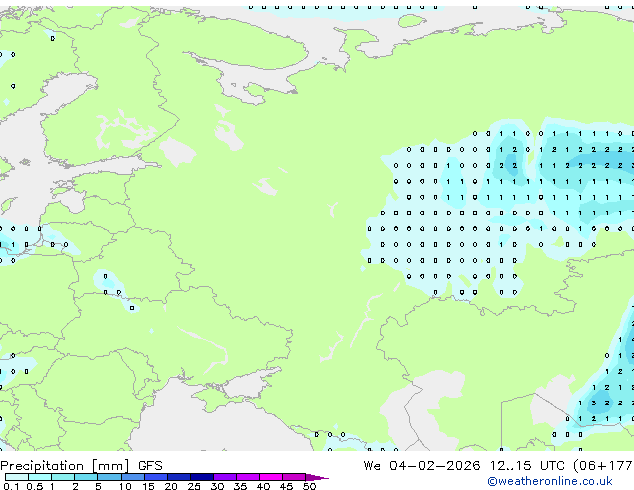634x490 pixels.
Task: Select the 5–10 mm legend swatch
Action: pos(109,477)
